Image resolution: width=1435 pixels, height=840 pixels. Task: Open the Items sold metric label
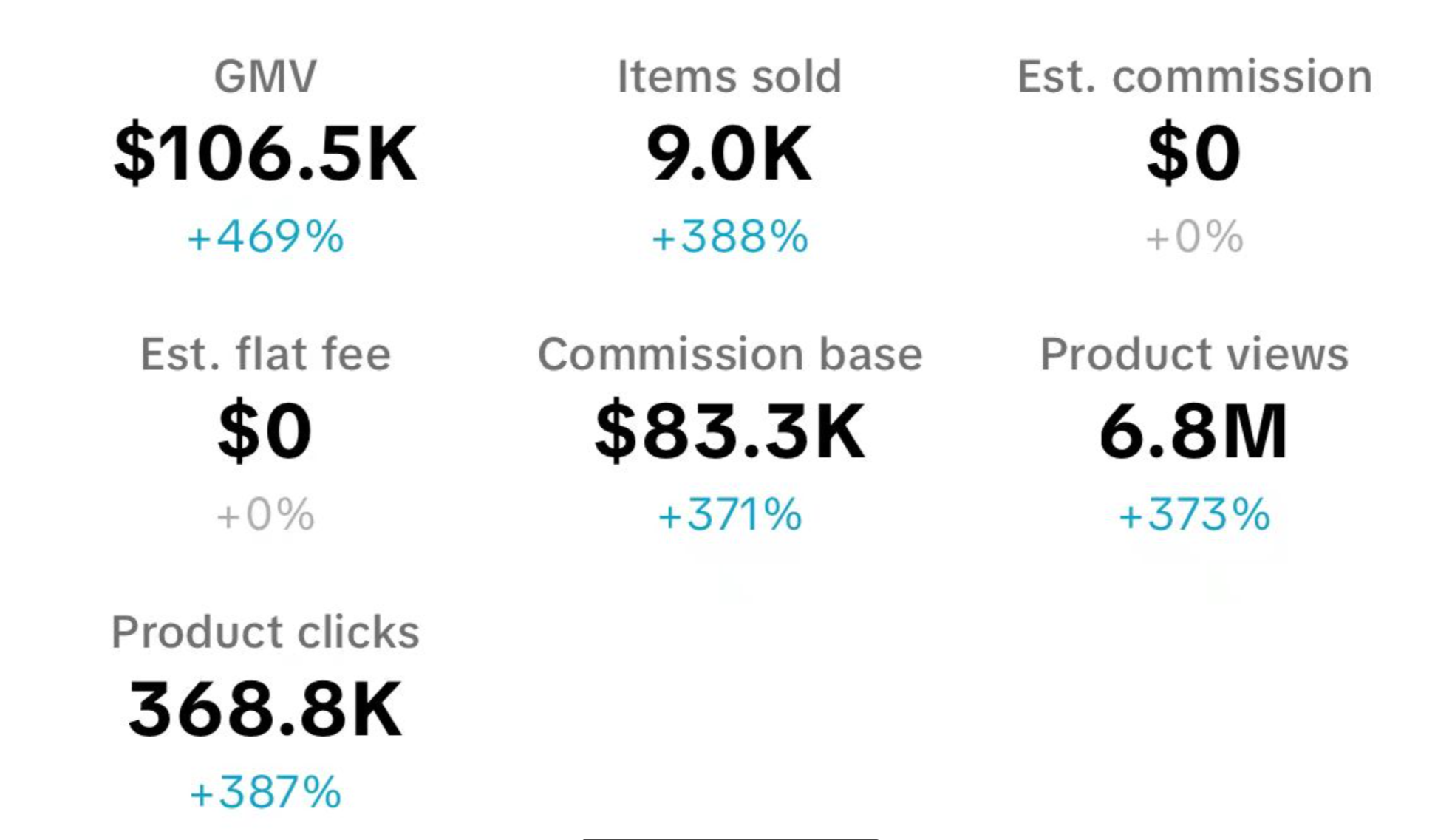click(729, 76)
